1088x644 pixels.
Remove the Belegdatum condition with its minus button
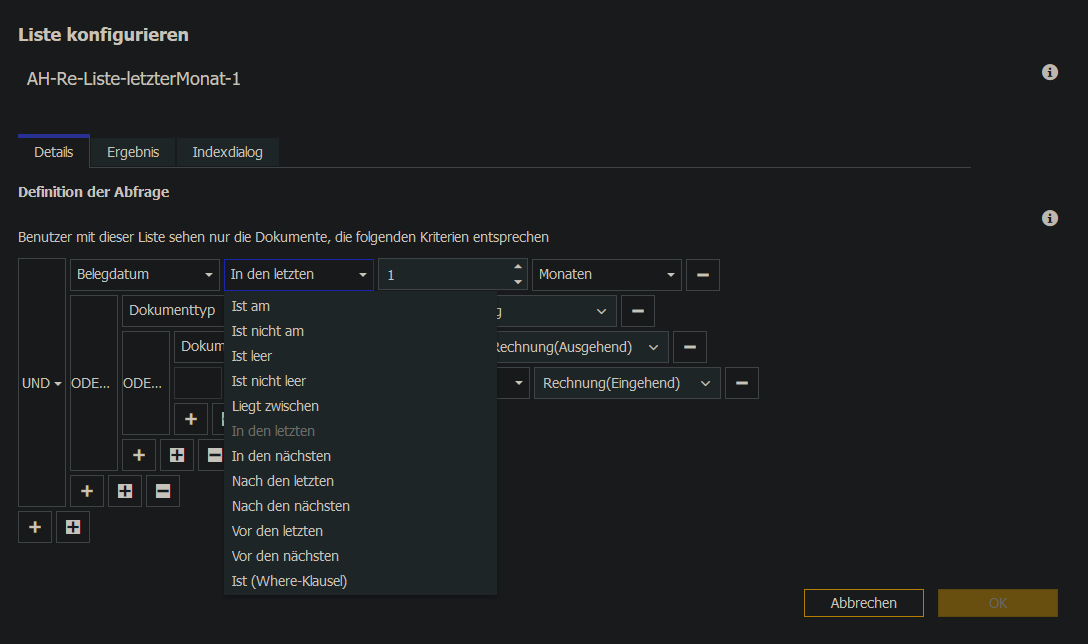(703, 275)
